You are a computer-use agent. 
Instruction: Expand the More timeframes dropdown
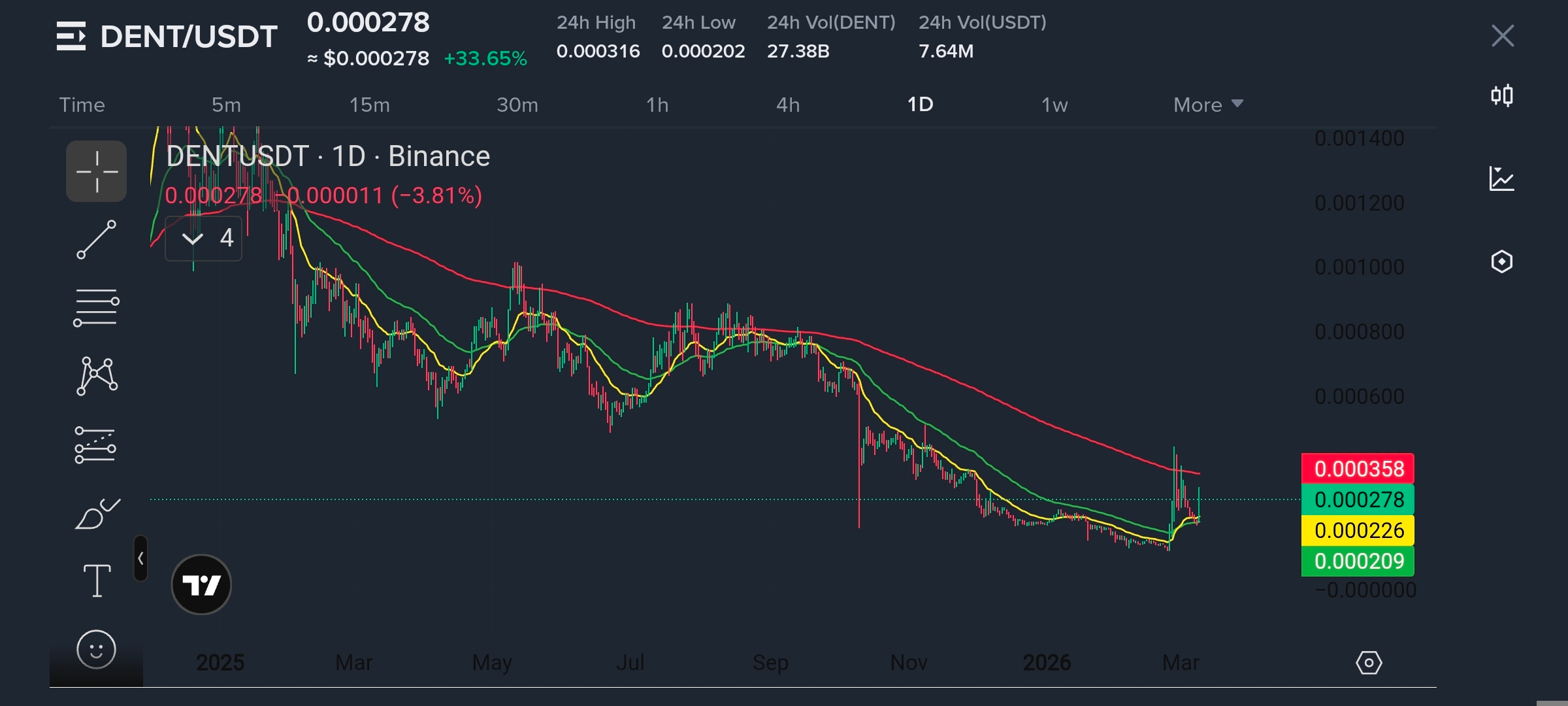[1207, 105]
